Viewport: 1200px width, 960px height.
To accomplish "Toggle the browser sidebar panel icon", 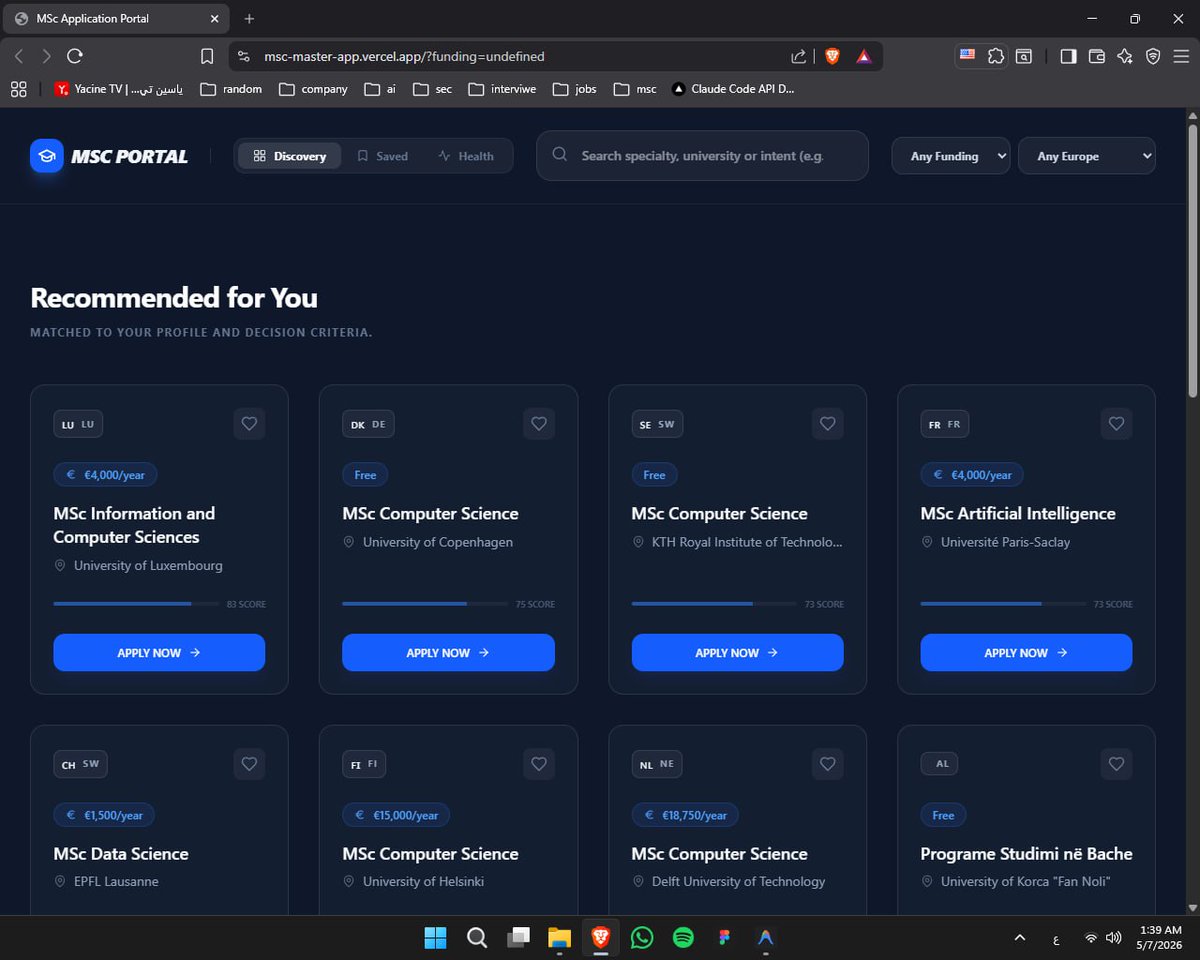I will pyautogui.click(x=1068, y=56).
